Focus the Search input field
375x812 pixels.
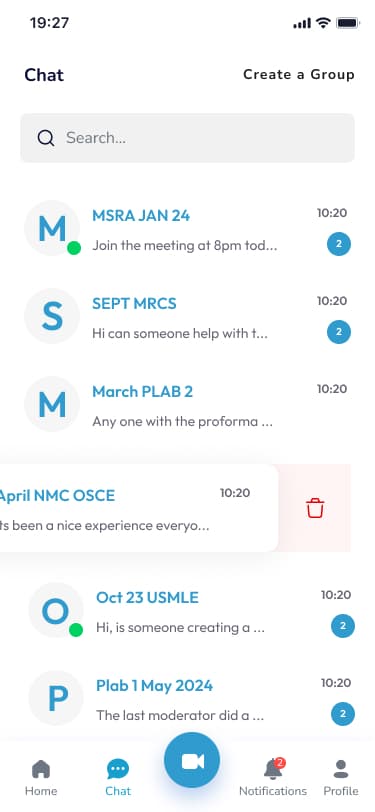click(188, 138)
